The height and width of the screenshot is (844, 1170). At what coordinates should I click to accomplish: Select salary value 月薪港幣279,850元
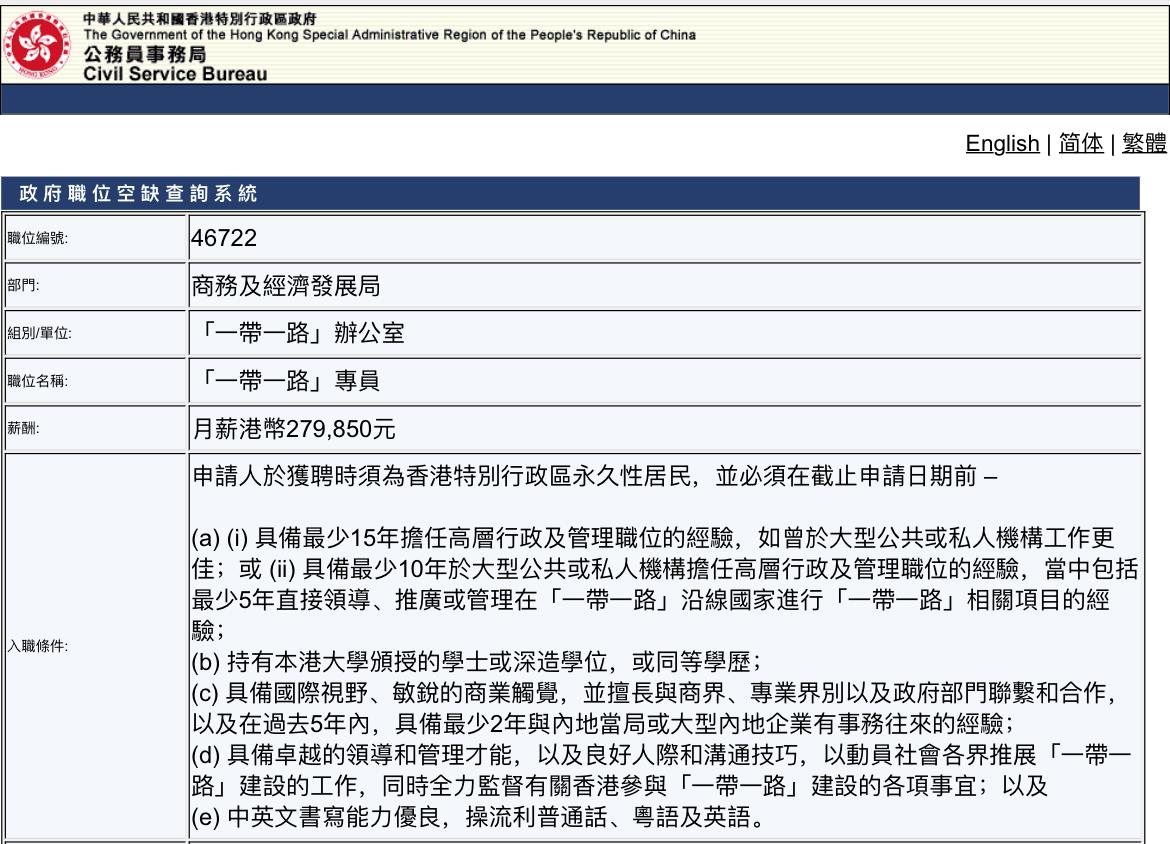[294, 428]
